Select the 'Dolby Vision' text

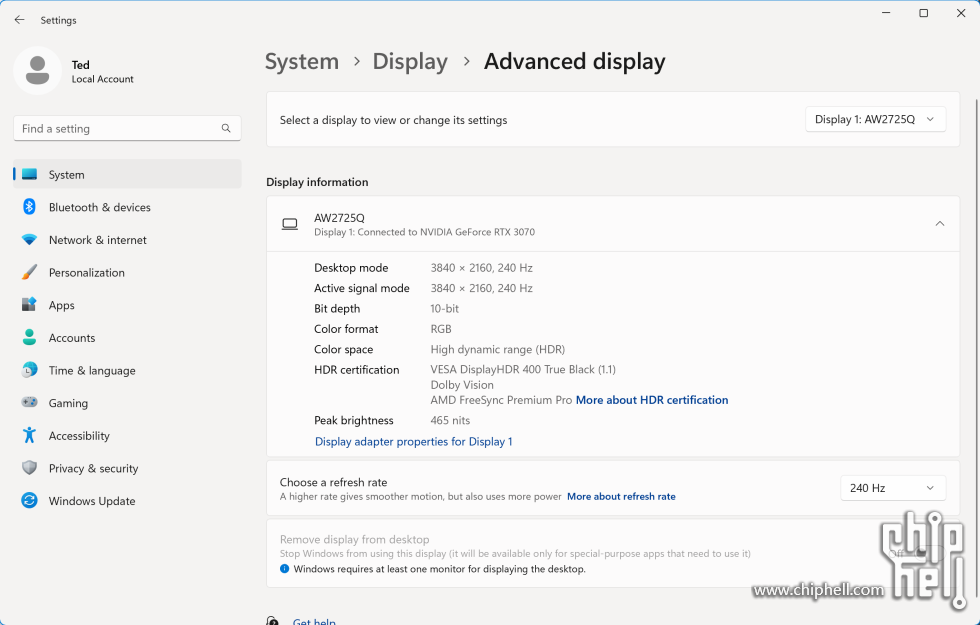point(462,385)
